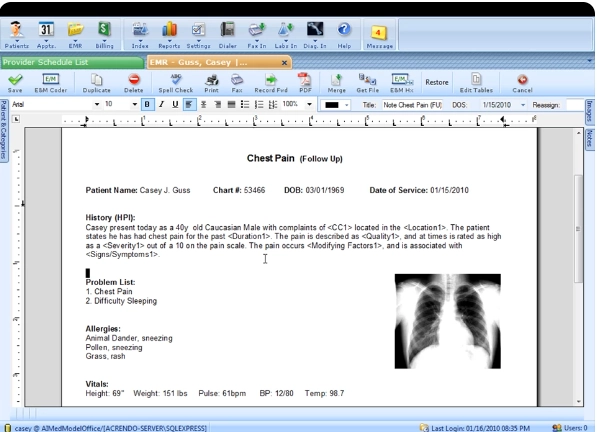The height and width of the screenshot is (432, 597).
Task: Open Edit Tables
Action: pyautogui.click(x=476, y=83)
